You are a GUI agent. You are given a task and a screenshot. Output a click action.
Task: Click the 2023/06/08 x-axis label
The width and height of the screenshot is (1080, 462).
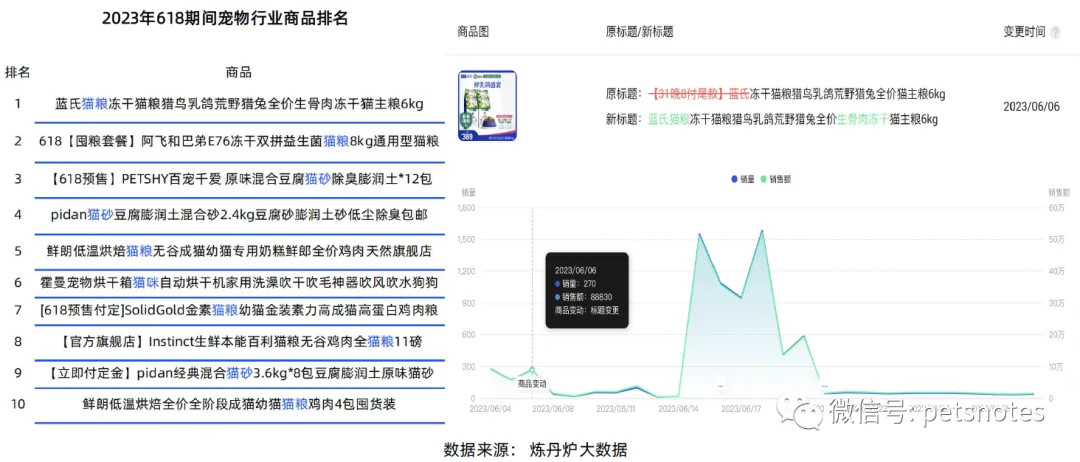point(555,408)
